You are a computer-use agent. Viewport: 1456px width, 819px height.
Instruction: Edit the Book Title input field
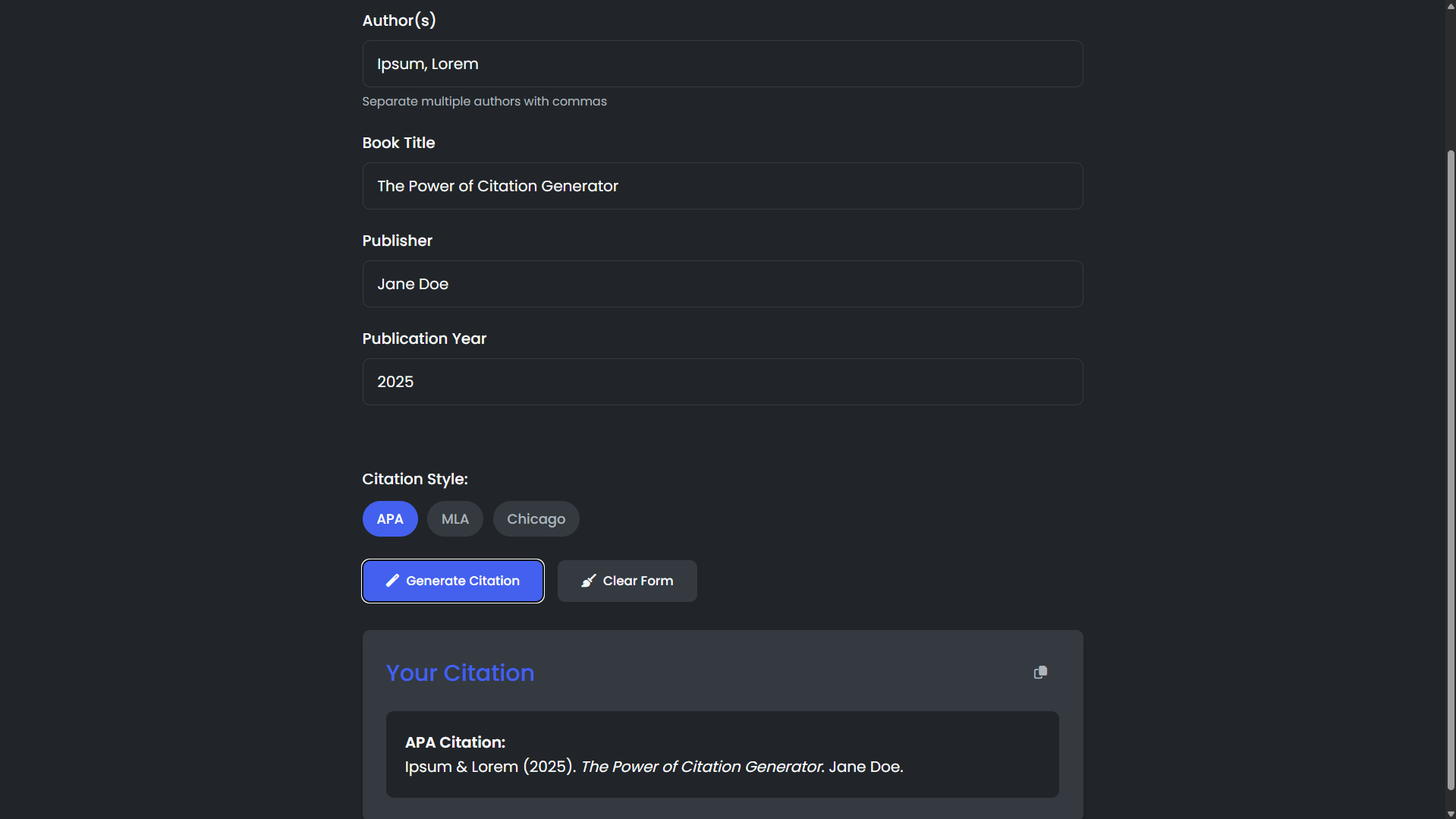click(x=722, y=186)
